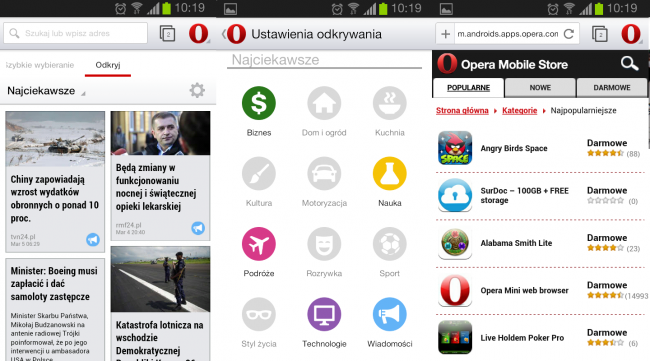The image size is (650, 361).
Task: Enable the Kultura brush category
Action: tap(259, 174)
